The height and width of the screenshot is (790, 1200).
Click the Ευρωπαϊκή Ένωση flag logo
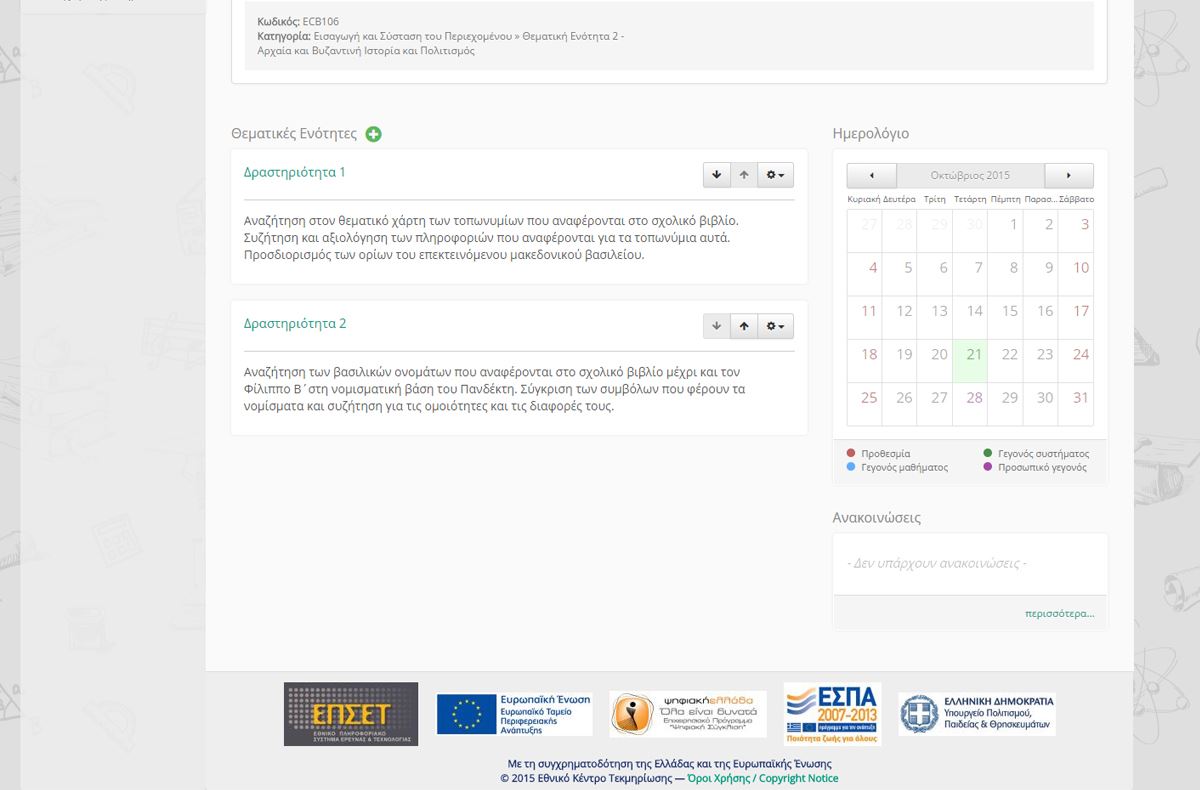(514, 714)
